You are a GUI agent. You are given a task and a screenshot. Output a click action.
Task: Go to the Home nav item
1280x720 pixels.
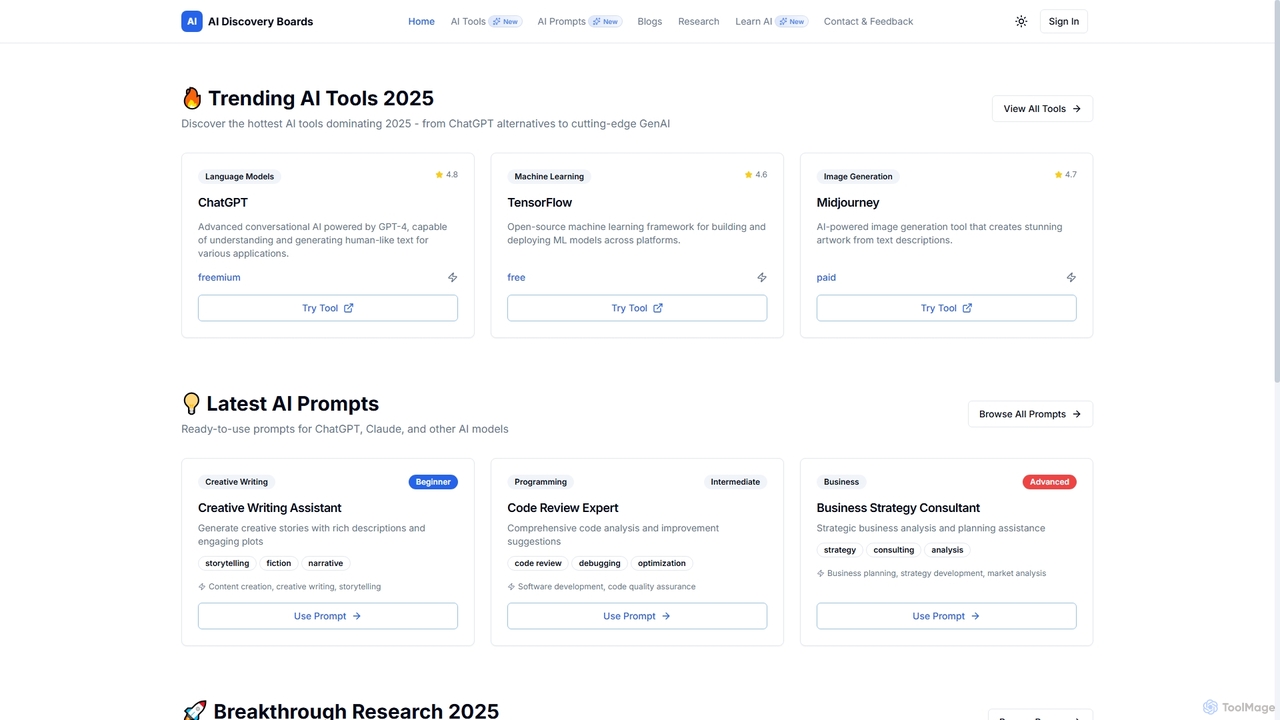[421, 21]
